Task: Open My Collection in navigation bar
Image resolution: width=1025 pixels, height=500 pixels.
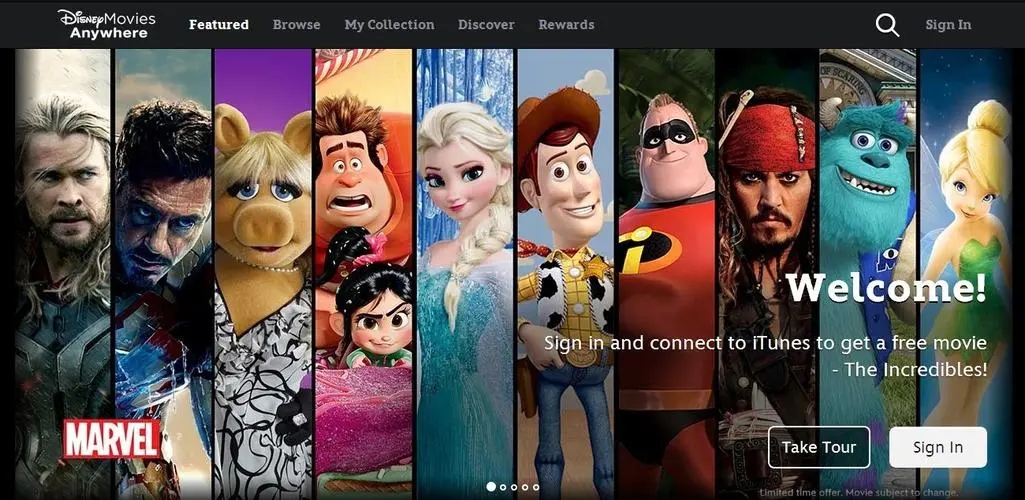Action: tap(389, 25)
